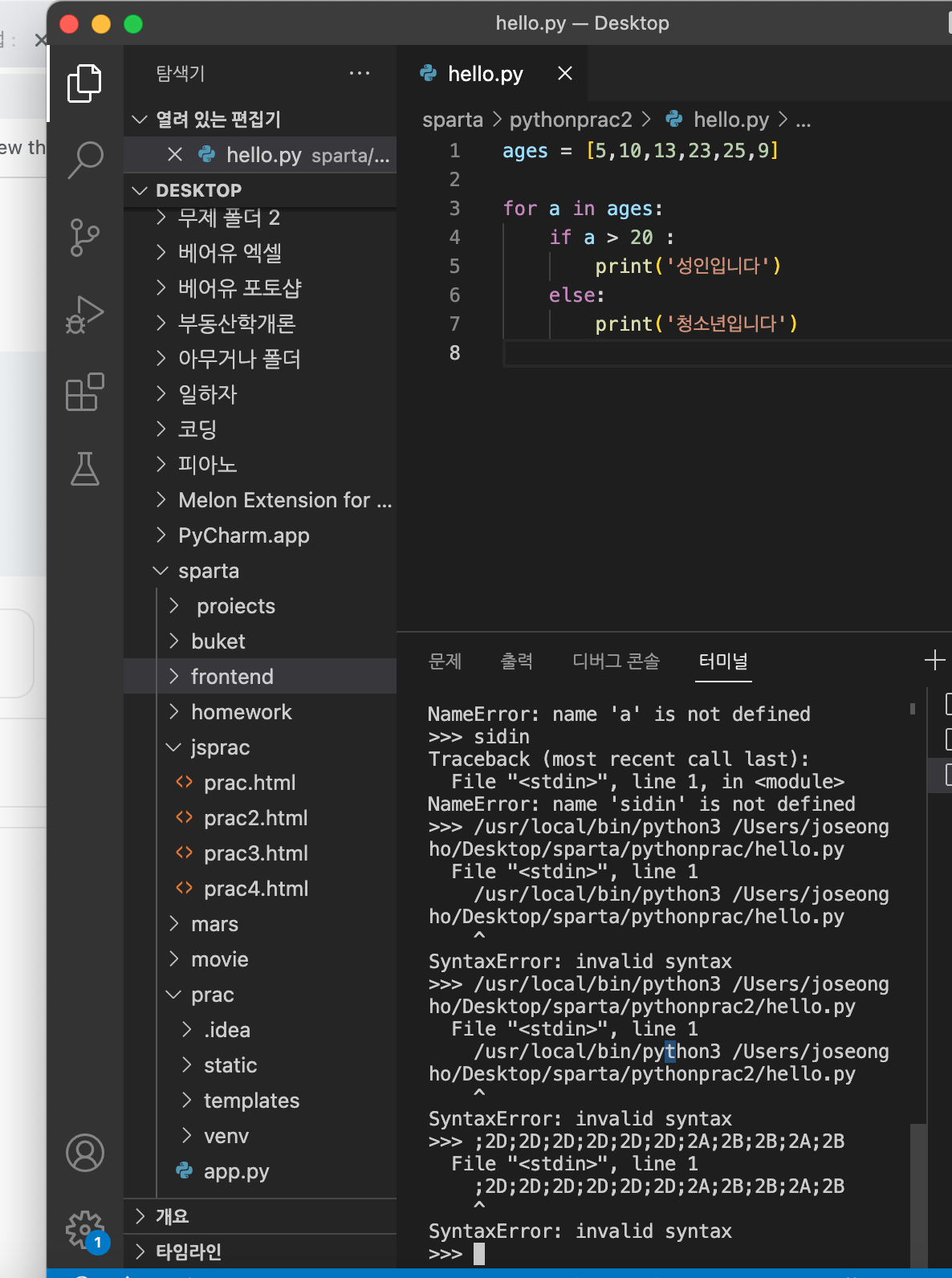Click the ages variable on line 1
This screenshot has width=952, height=1278.
(525, 151)
